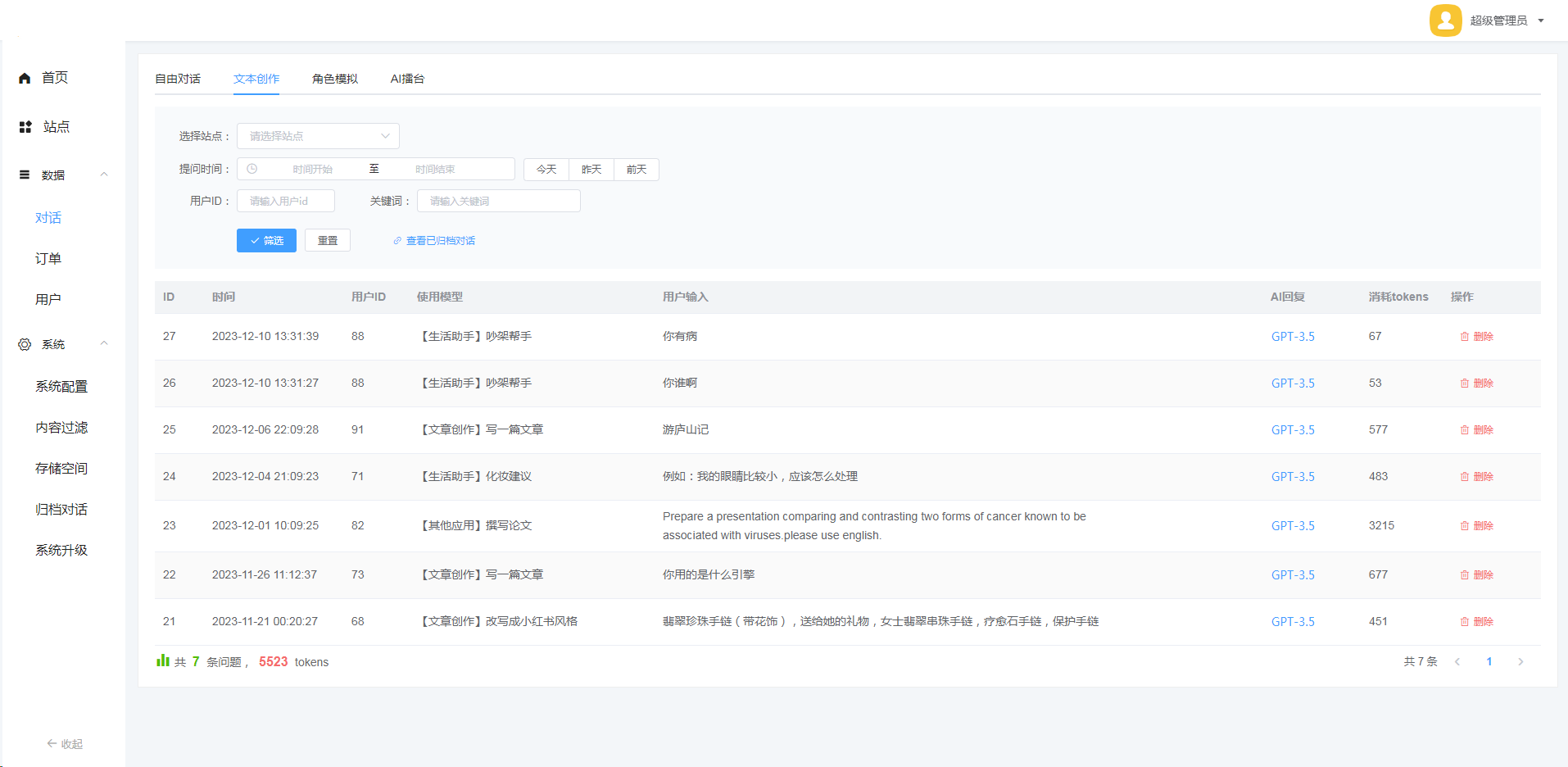Open the GPT-3.5 reply for 改写成小红书风格 row
Screen dimensions: 1568x767
pyautogui.click(x=1293, y=622)
